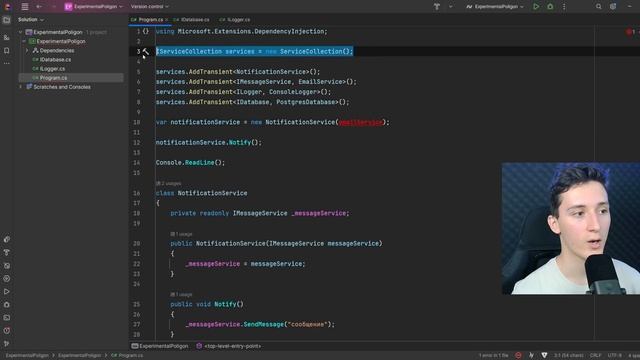Select ILogger.cs in solution tree
The width and height of the screenshot is (640, 360).
tap(52, 69)
